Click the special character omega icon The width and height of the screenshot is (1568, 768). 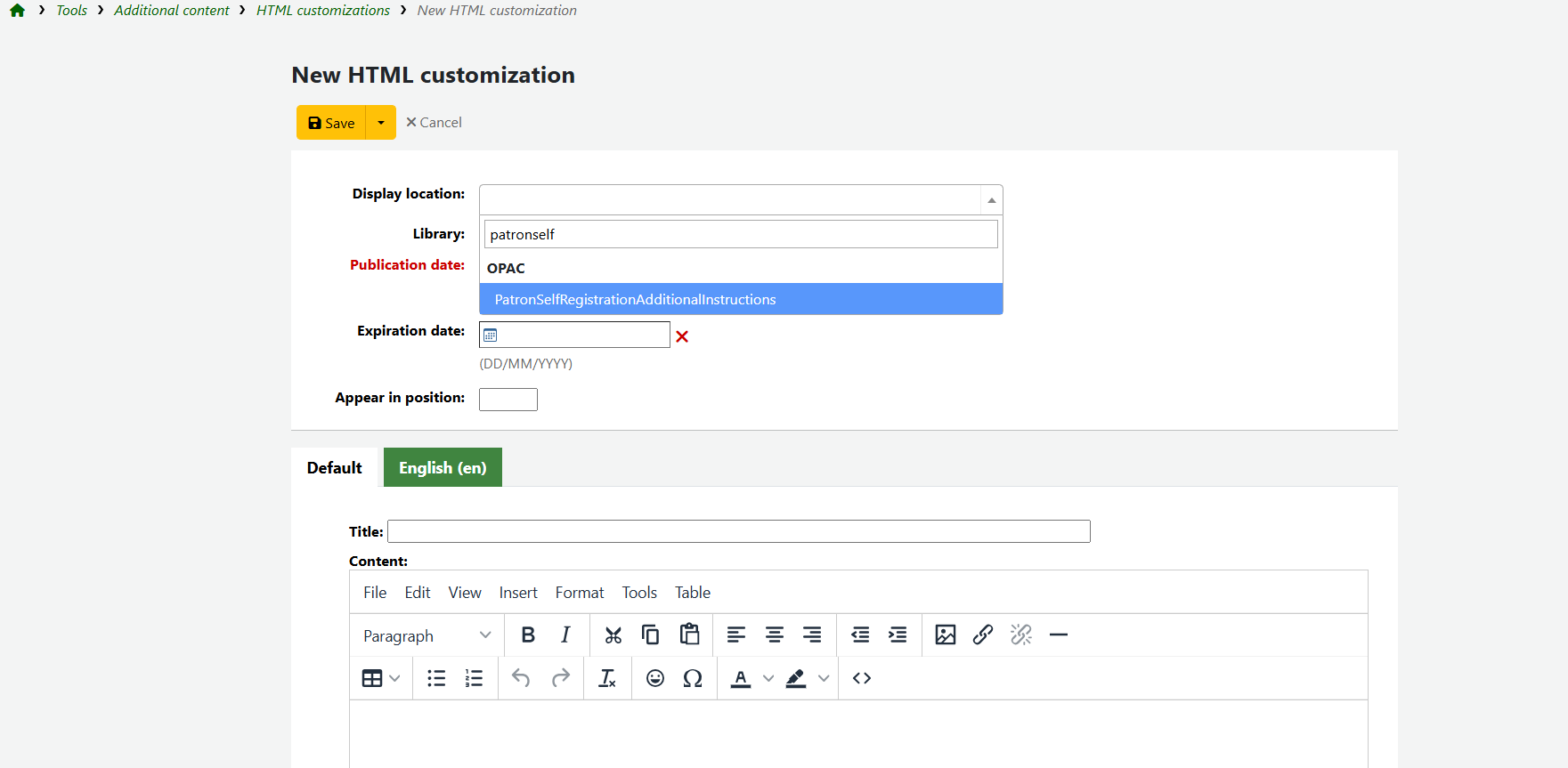[x=693, y=678]
